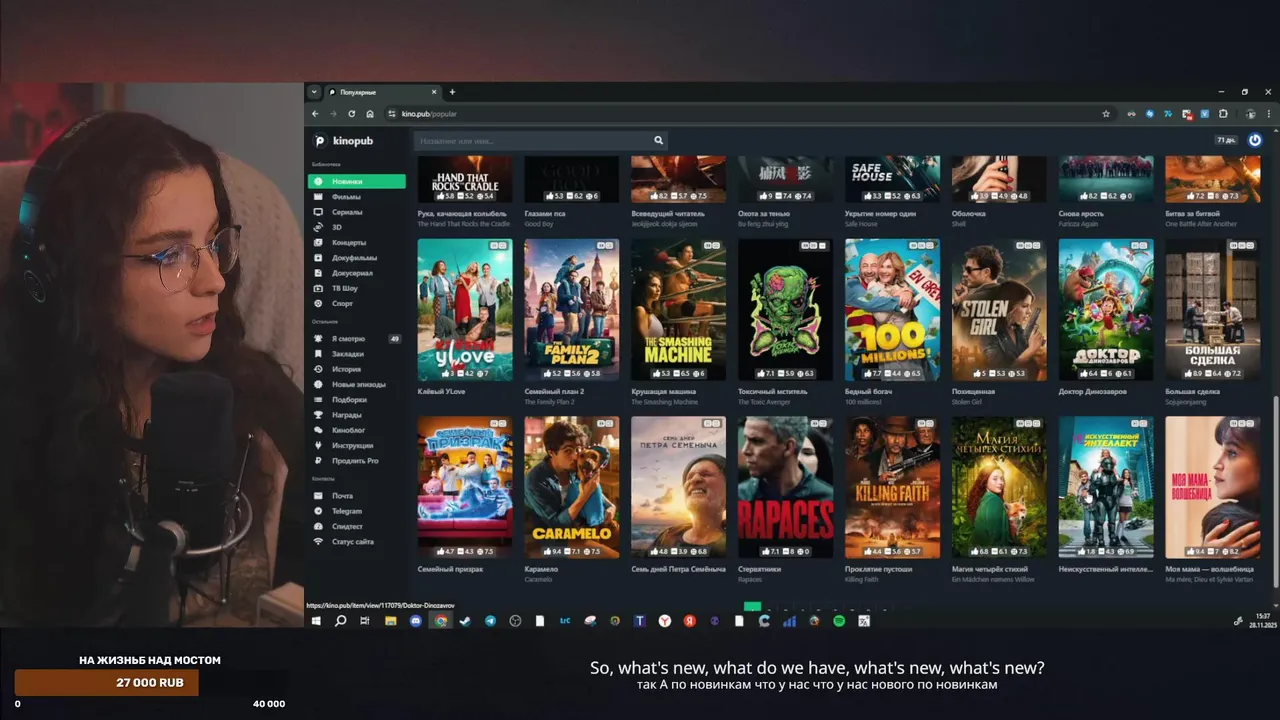Click the Почта envelope icon
Screen dimensions: 1280x720
319,496
